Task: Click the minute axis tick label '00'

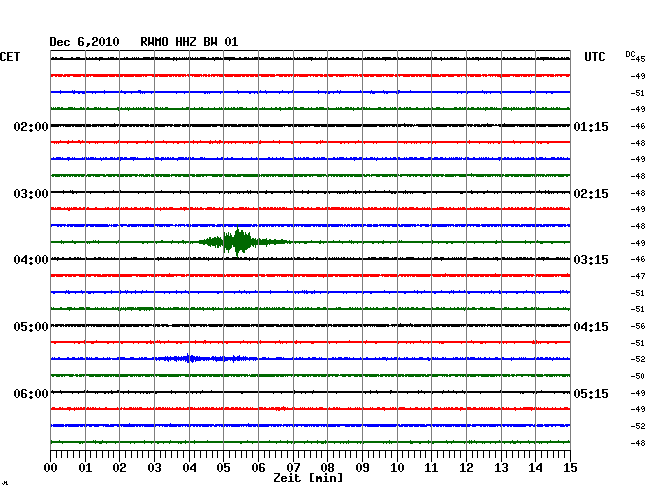Action: 51,467
